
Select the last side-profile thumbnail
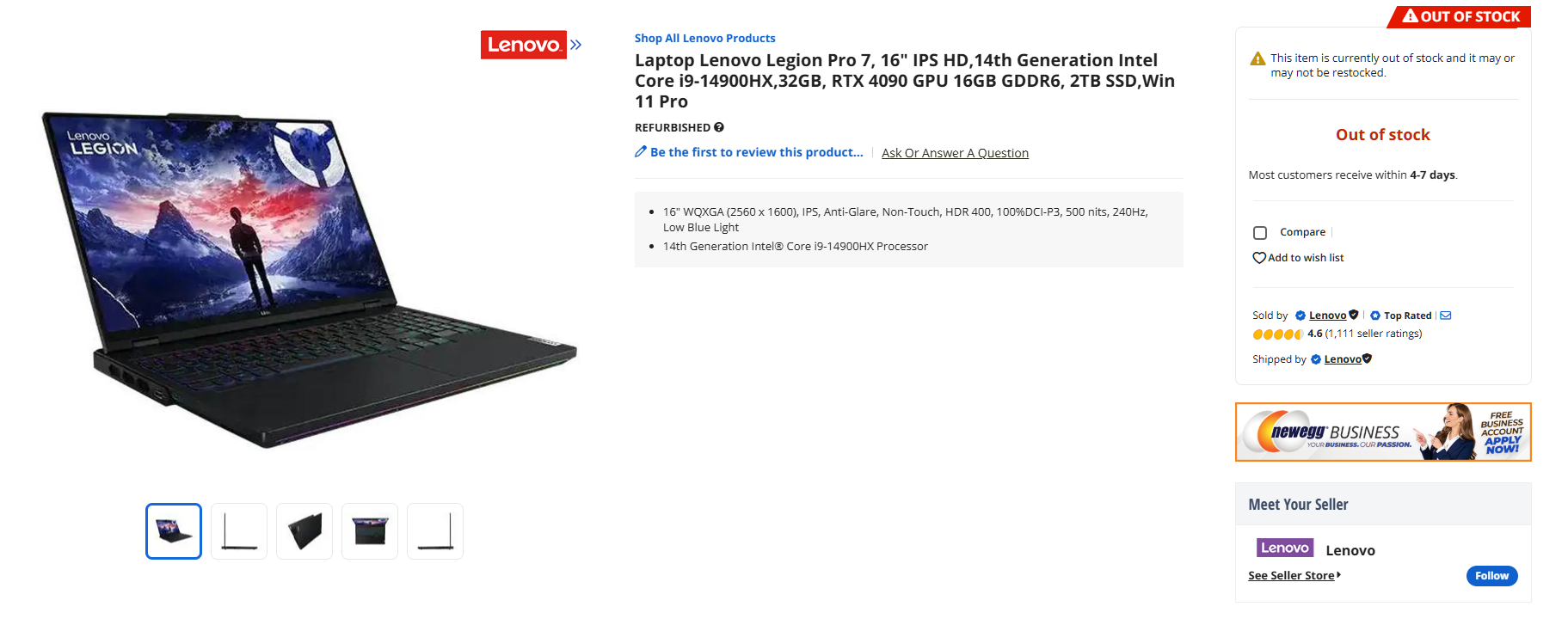pyautogui.click(x=435, y=531)
